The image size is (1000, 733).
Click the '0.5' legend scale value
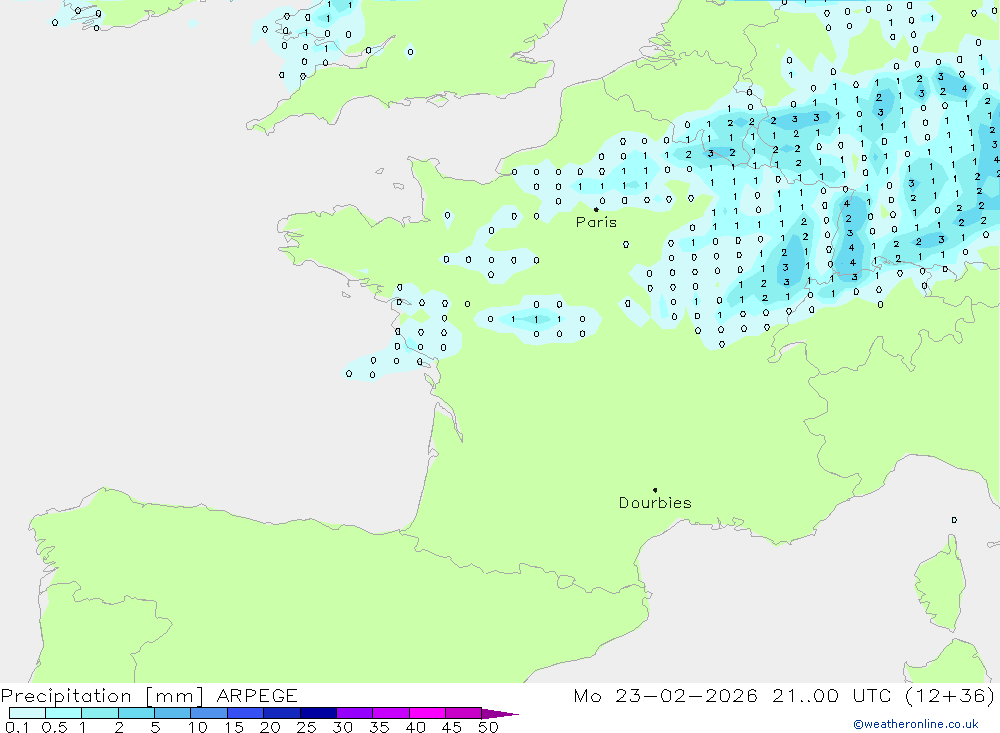54,727
